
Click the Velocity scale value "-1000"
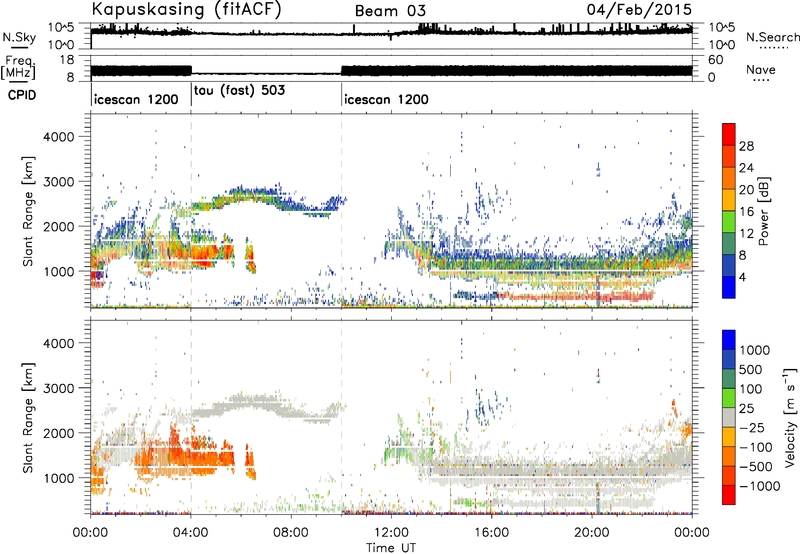(x=759, y=486)
